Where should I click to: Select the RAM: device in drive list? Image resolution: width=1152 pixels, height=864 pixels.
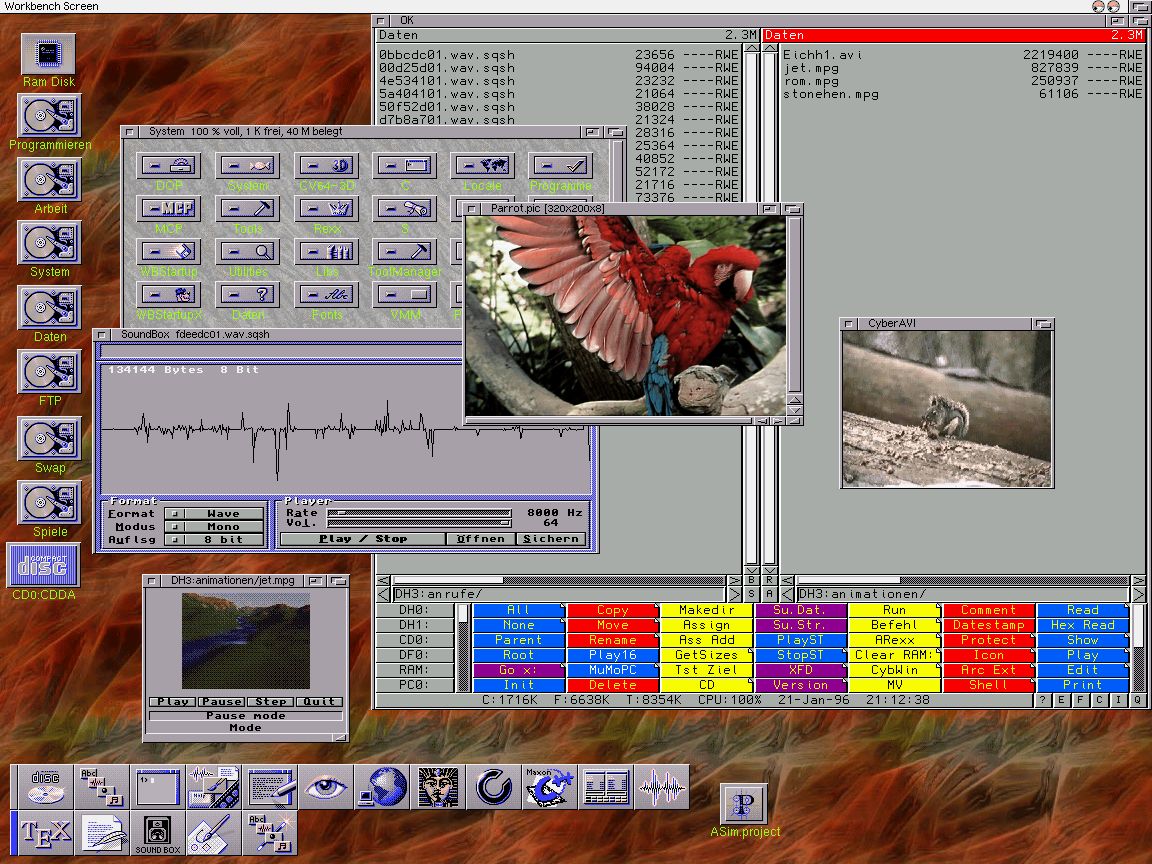tap(414, 670)
